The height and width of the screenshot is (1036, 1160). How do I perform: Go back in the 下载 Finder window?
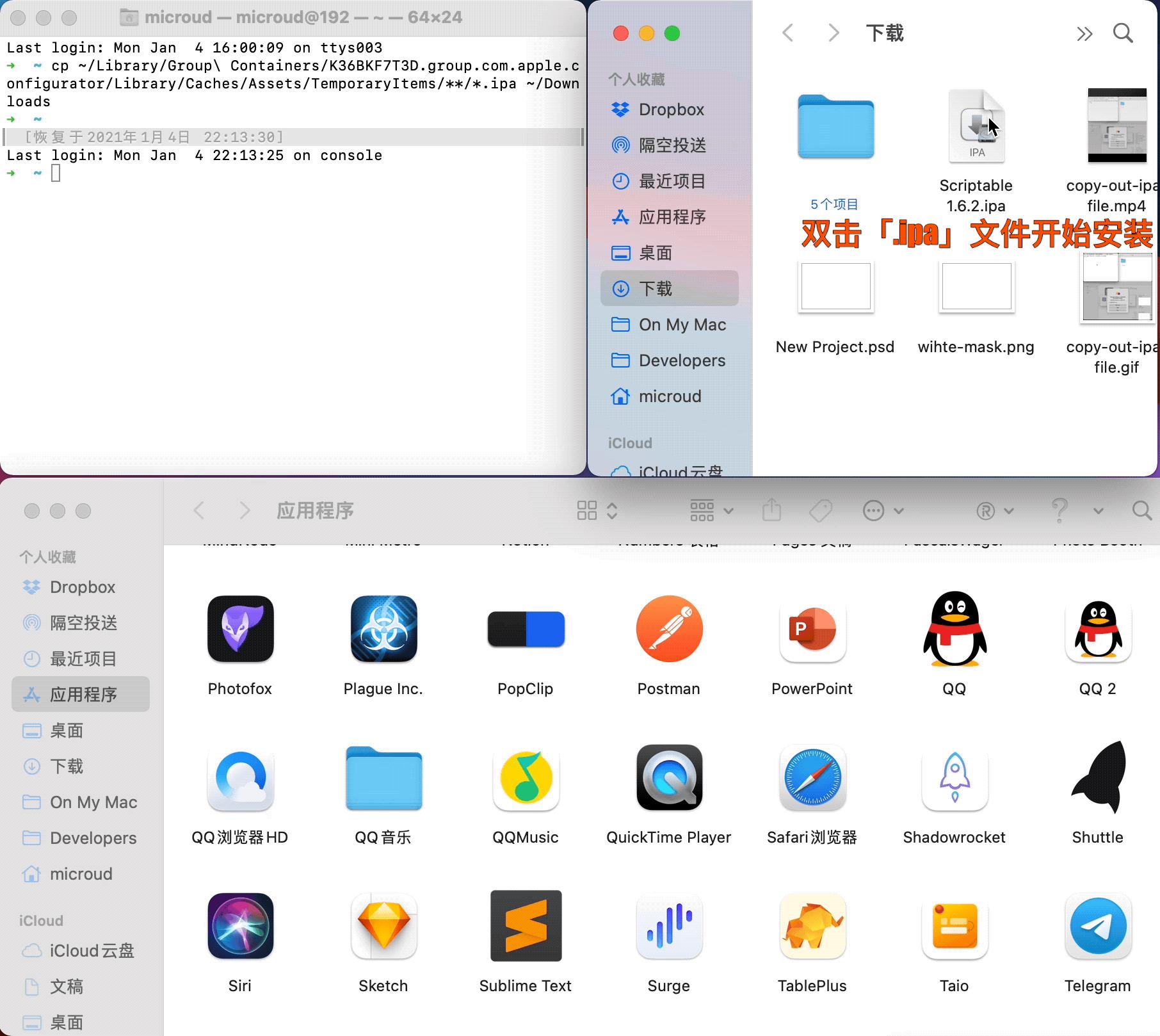click(788, 33)
